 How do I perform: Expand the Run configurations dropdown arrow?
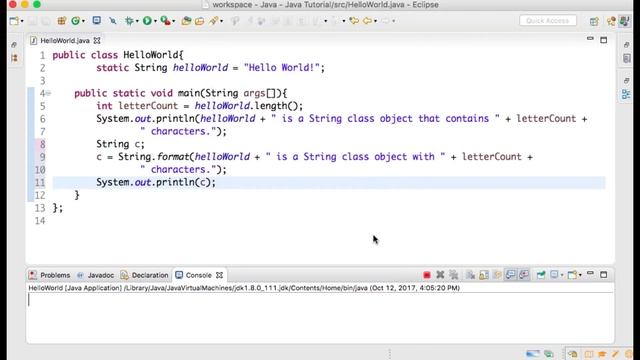click(155, 21)
